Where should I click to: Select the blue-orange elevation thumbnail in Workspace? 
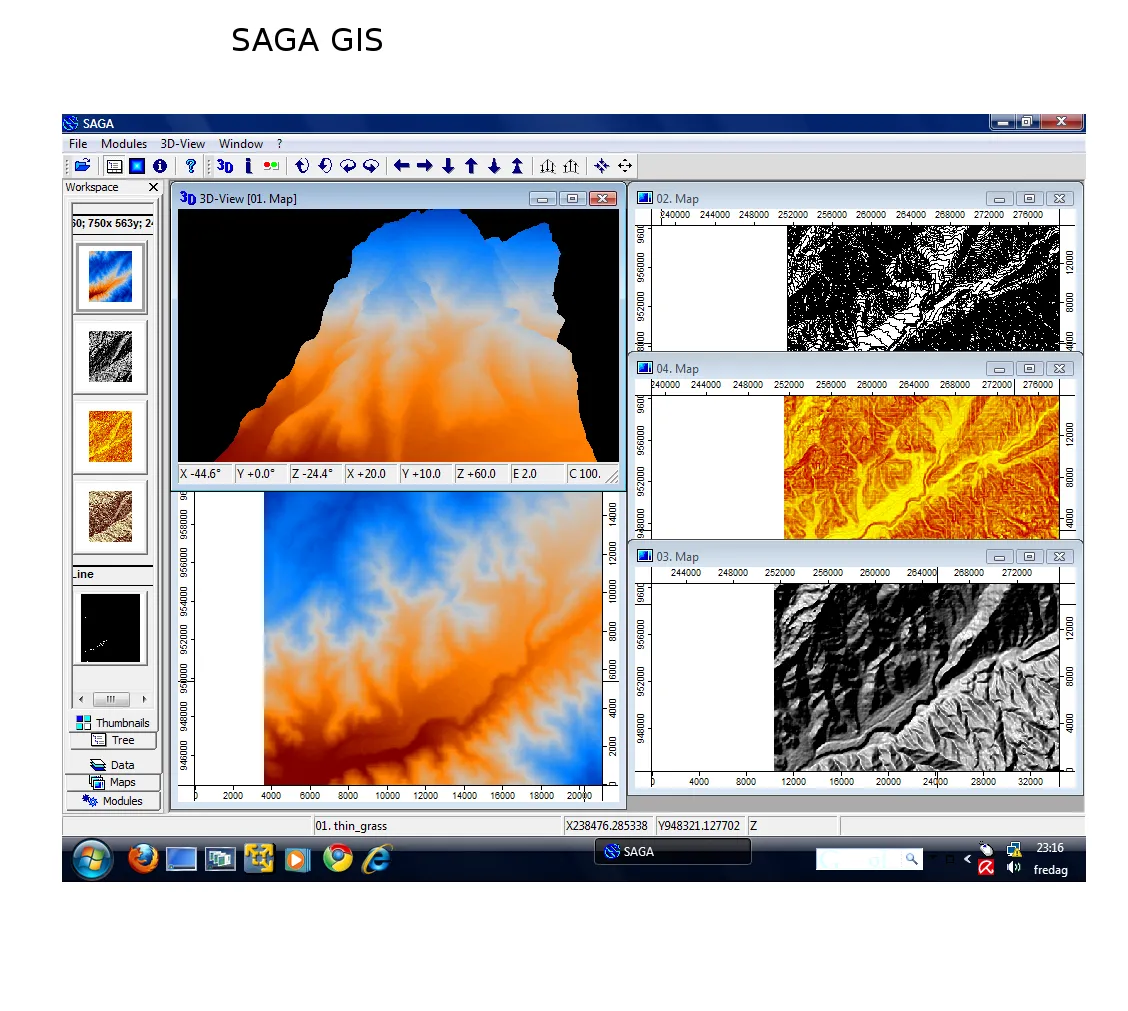[110, 277]
